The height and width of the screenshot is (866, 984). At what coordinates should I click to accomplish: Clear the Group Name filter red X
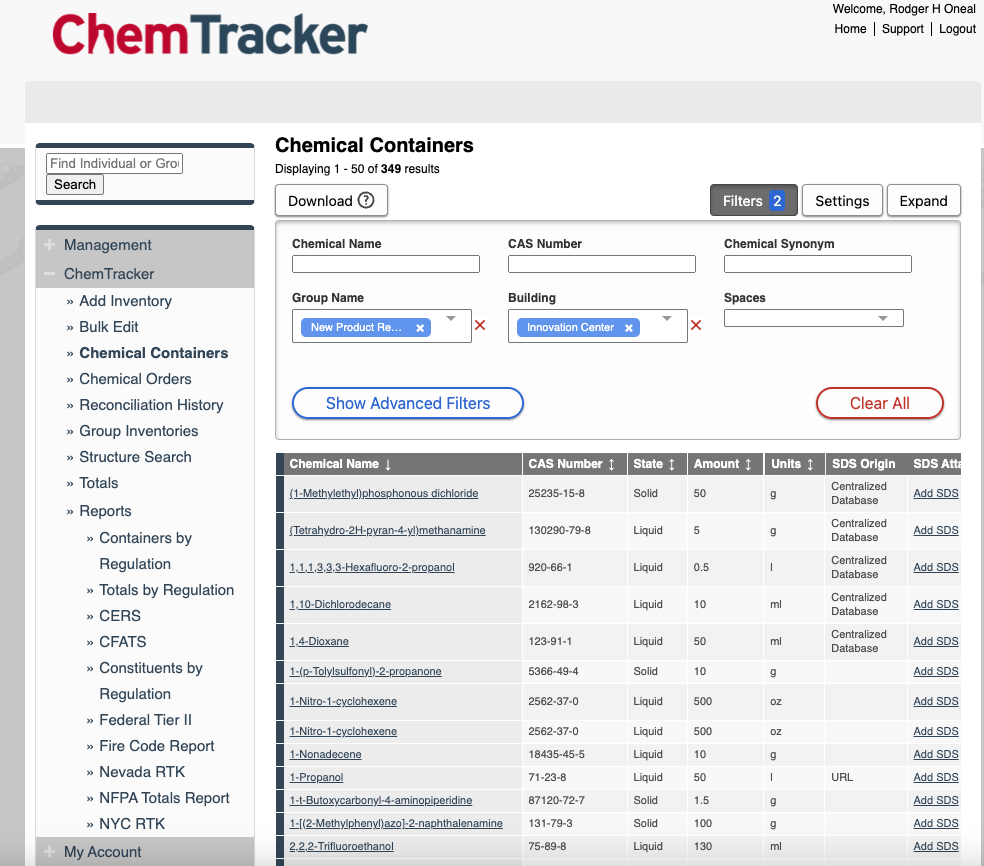480,325
